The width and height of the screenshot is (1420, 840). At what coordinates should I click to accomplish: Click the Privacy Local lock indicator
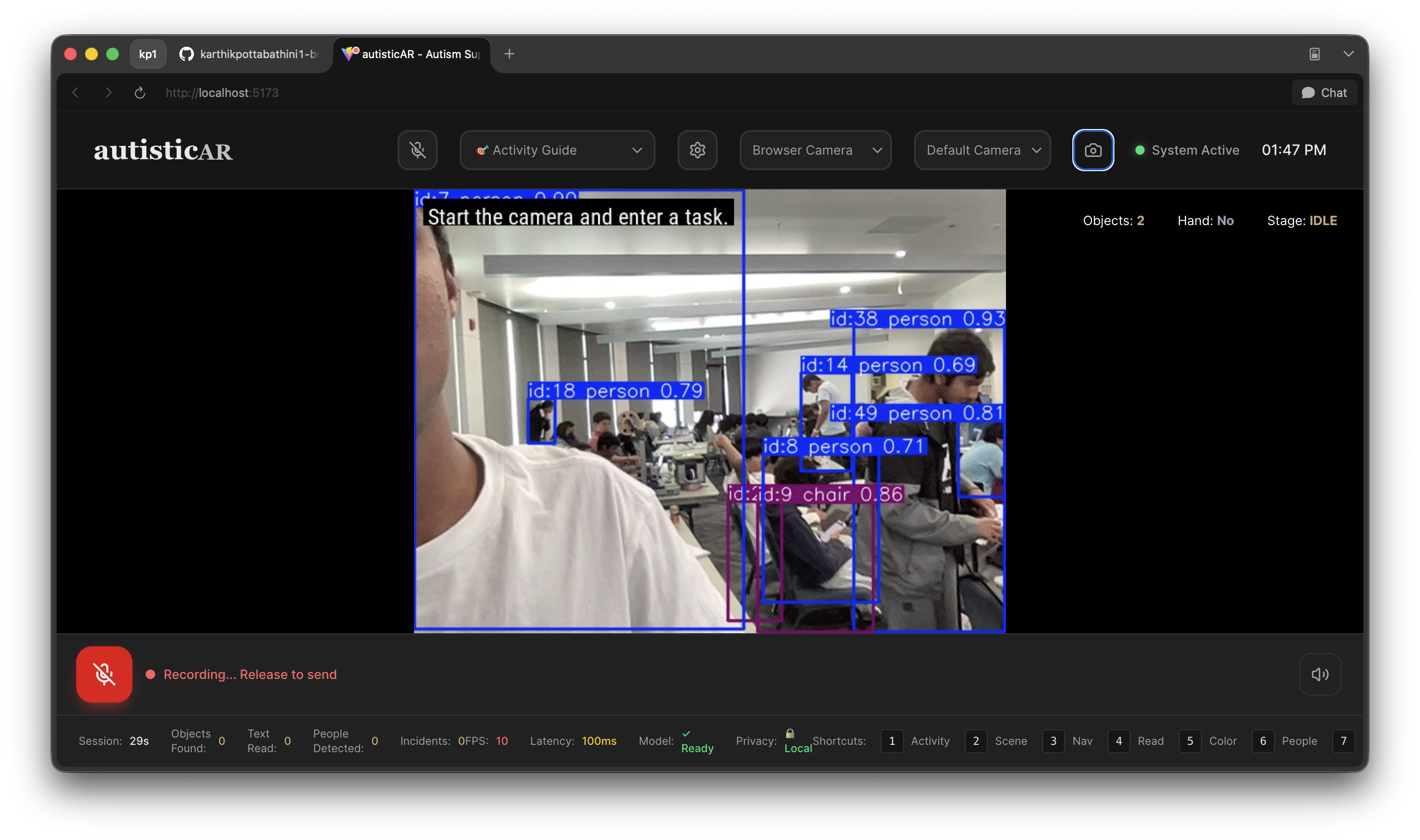pyautogui.click(x=773, y=741)
